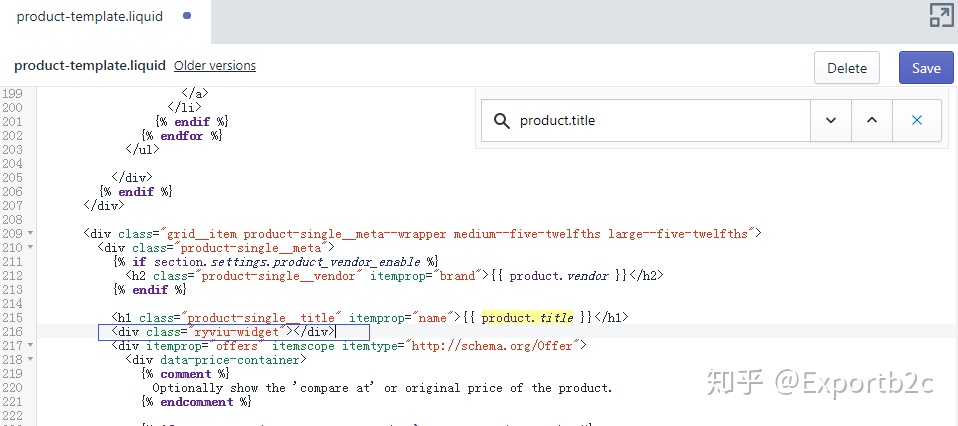
Task: Click the search magnifier icon
Action: tap(502, 121)
